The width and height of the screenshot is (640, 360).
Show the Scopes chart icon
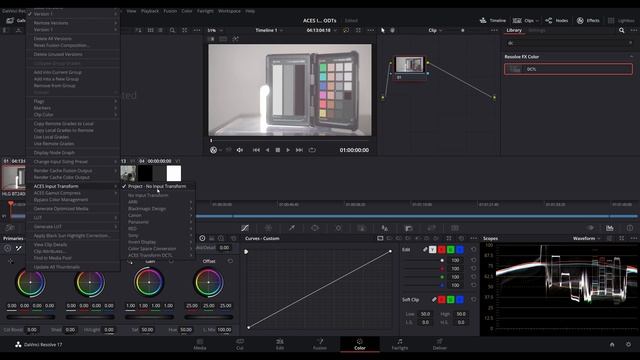click(x=609, y=228)
